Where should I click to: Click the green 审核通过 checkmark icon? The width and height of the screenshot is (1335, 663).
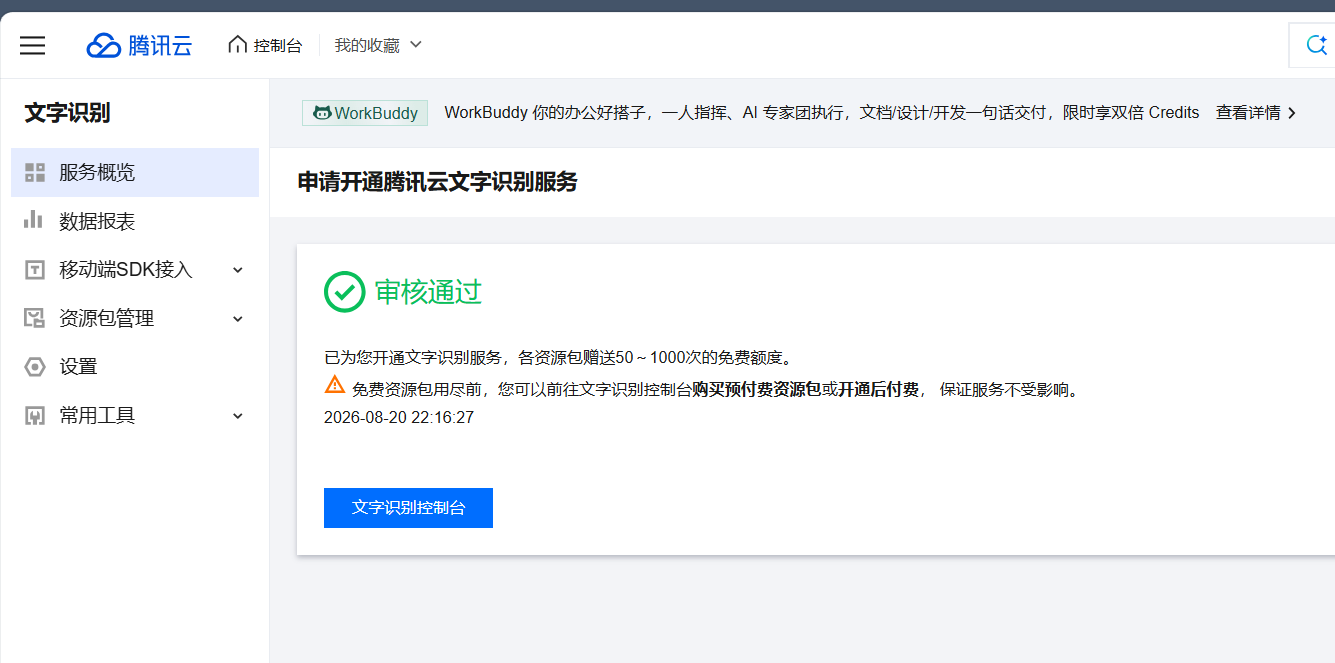pos(344,292)
